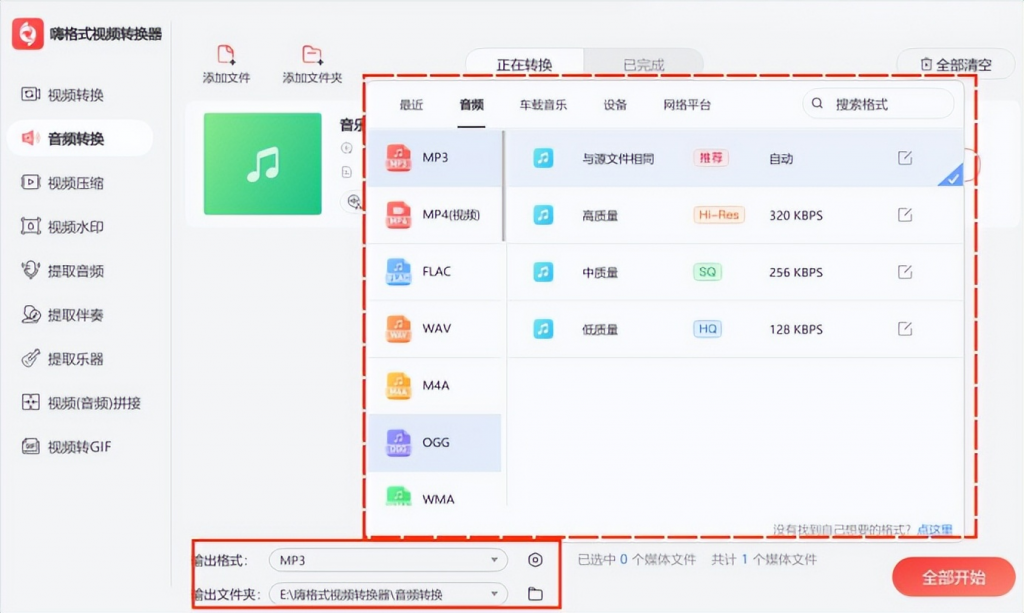Screen dimensions: 1024x613
Task: Open the 输出文件夹 dropdown
Action: tap(390, 594)
